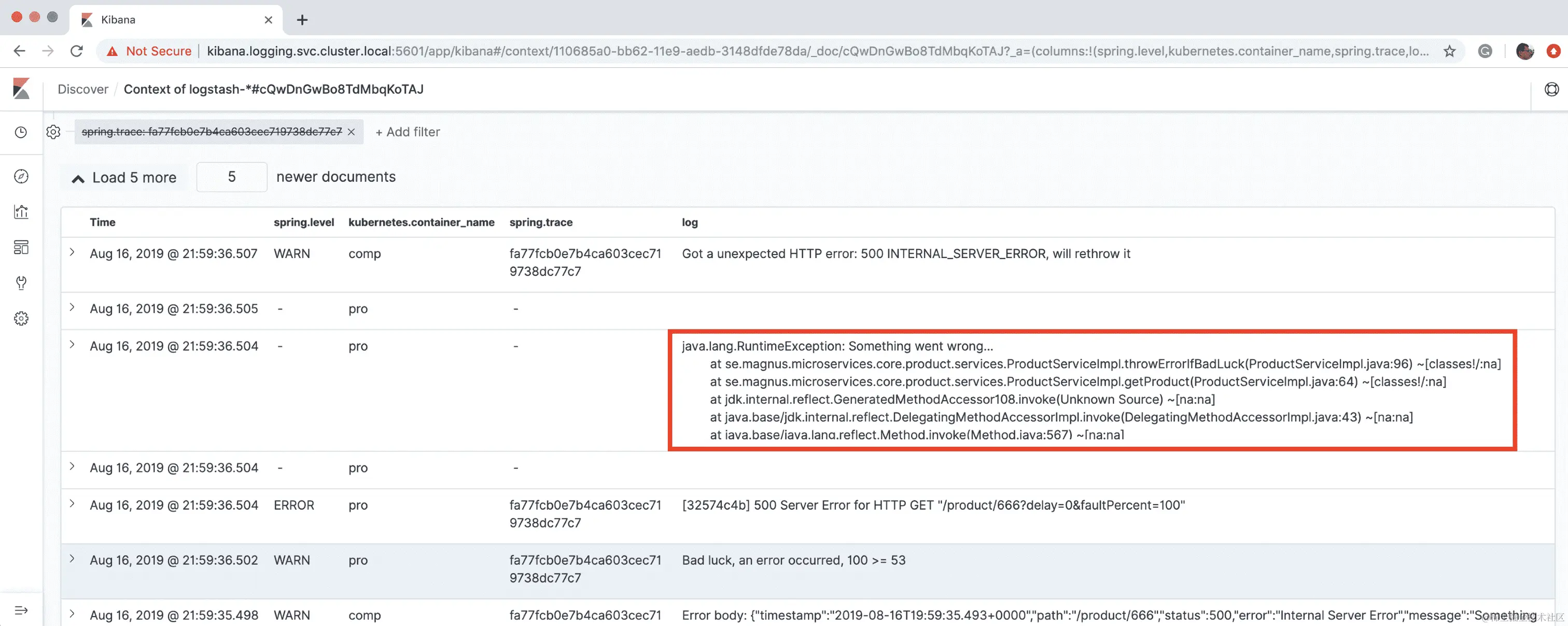1568x626 pixels.
Task: Open Management gear icon in sidebar
Action: click(21, 318)
